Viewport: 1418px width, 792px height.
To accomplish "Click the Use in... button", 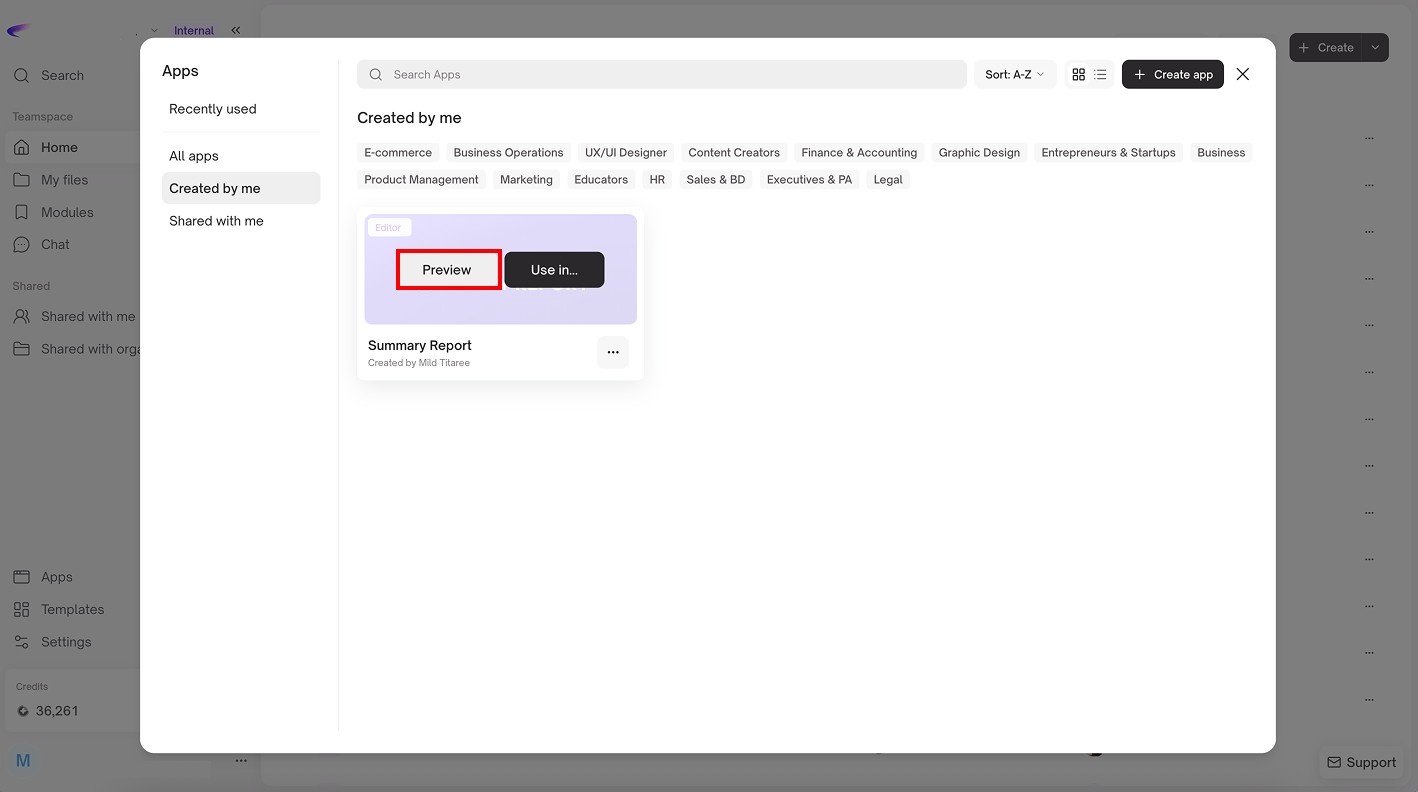I will (554, 270).
